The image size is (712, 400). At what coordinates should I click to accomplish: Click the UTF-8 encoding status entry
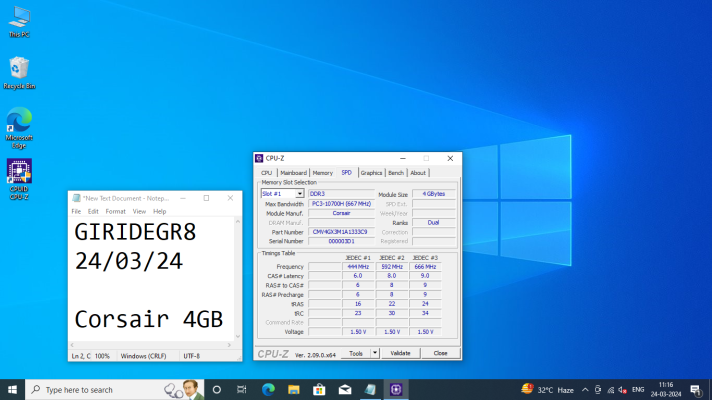point(192,356)
